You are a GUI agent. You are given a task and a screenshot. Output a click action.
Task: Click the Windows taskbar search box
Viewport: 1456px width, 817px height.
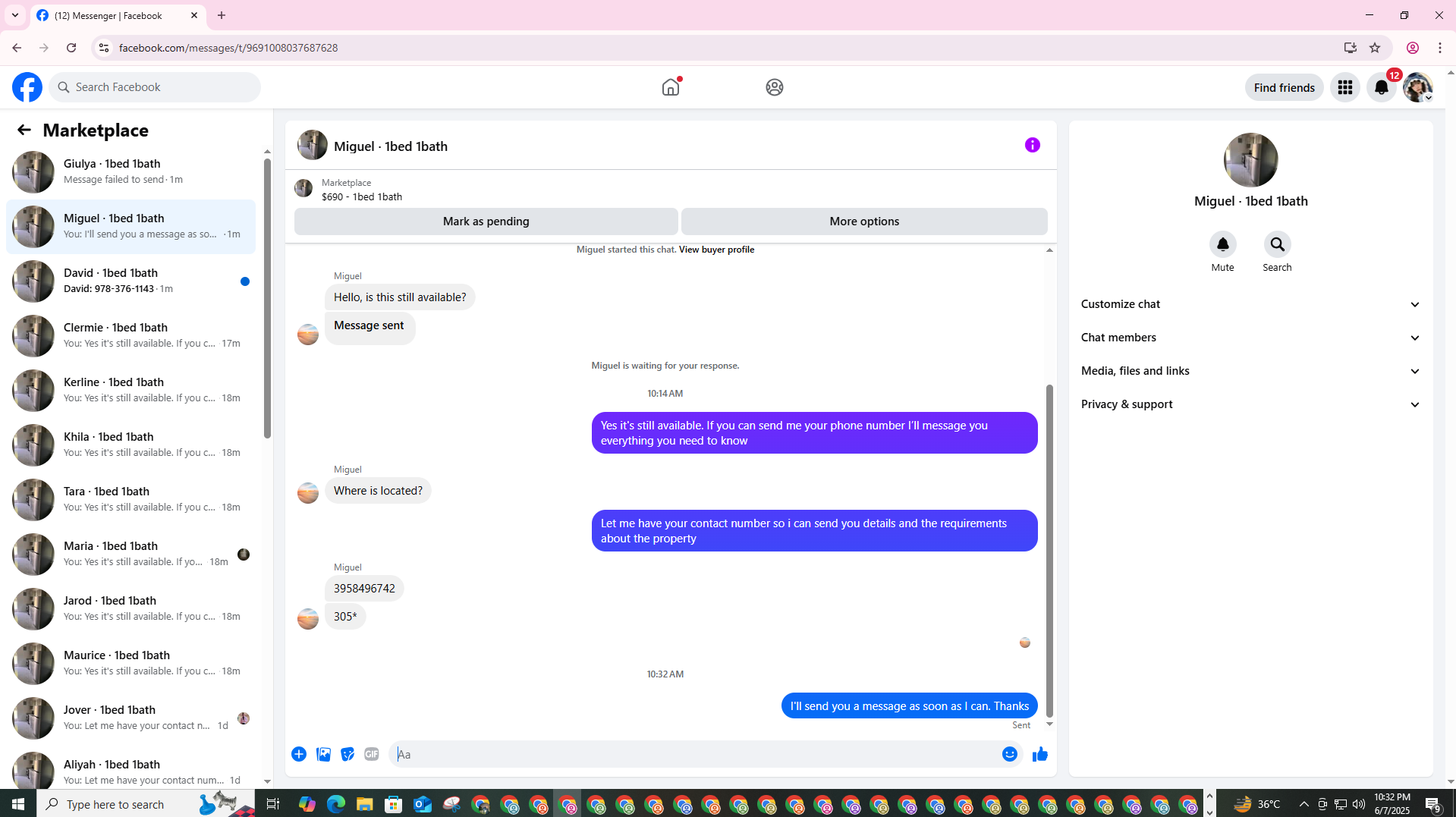point(146,804)
